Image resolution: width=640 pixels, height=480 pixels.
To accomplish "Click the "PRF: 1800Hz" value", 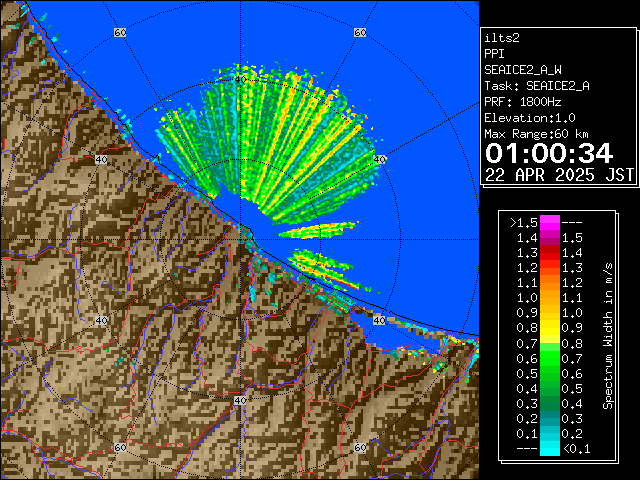I will (x=522, y=102).
